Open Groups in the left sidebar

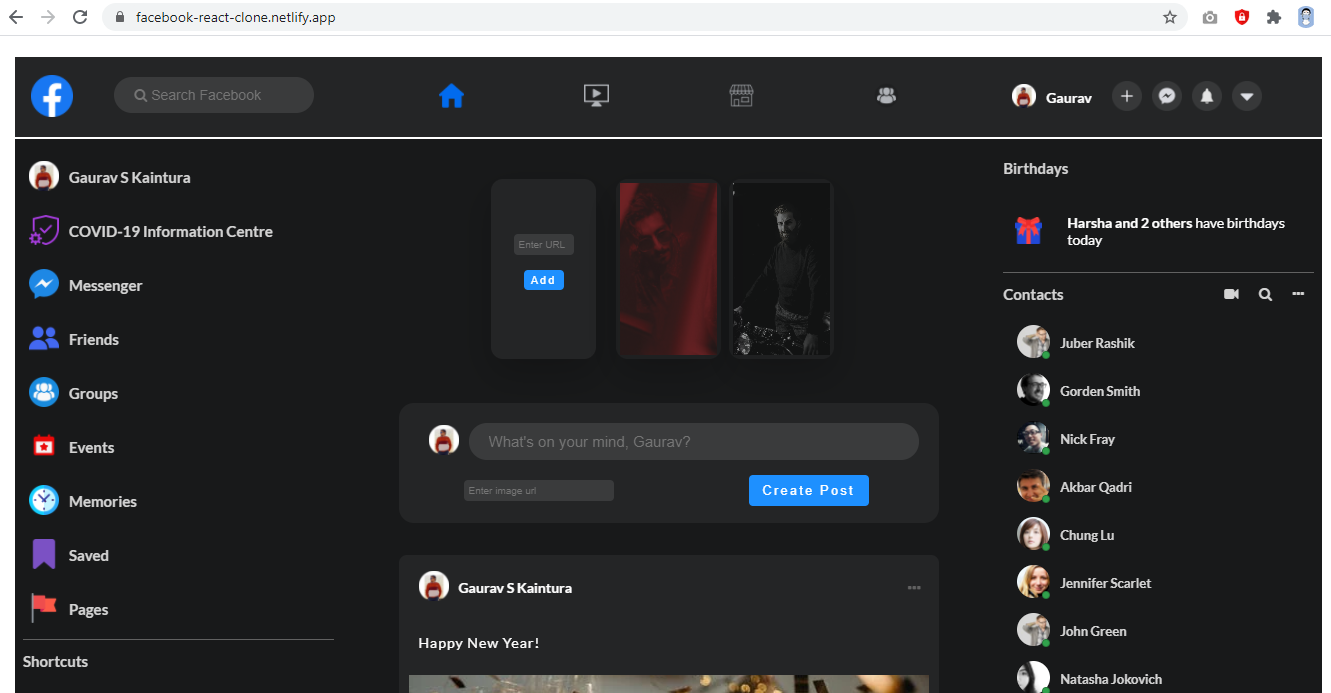[x=74, y=393]
